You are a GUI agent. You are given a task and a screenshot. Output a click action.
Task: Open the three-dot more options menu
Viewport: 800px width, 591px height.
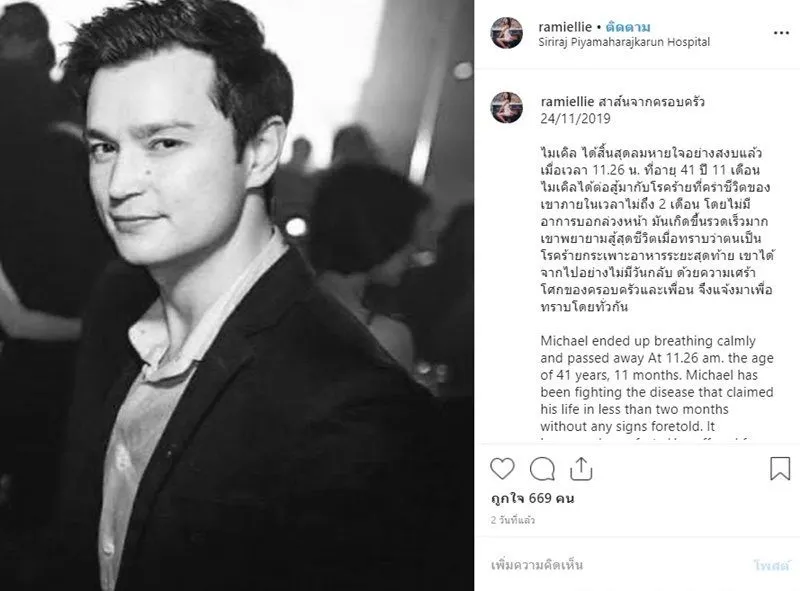click(x=781, y=33)
